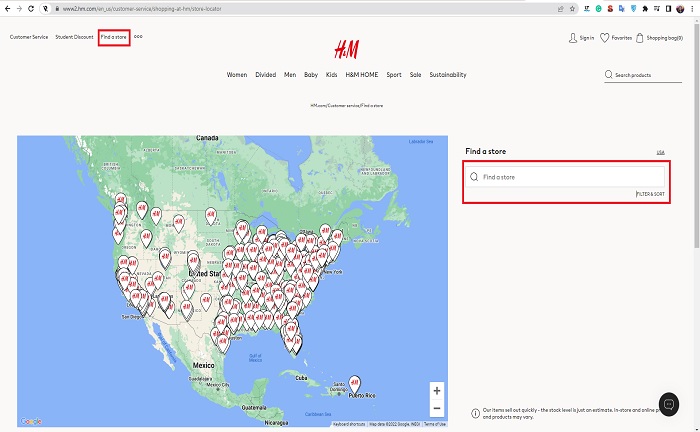Open the red S extension icon
The height and width of the screenshot is (432, 700).
point(610,8)
